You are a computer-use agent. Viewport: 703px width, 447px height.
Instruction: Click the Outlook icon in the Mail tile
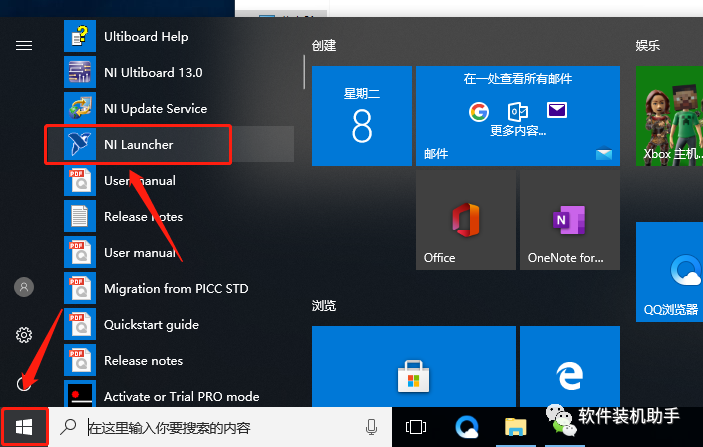click(517, 111)
